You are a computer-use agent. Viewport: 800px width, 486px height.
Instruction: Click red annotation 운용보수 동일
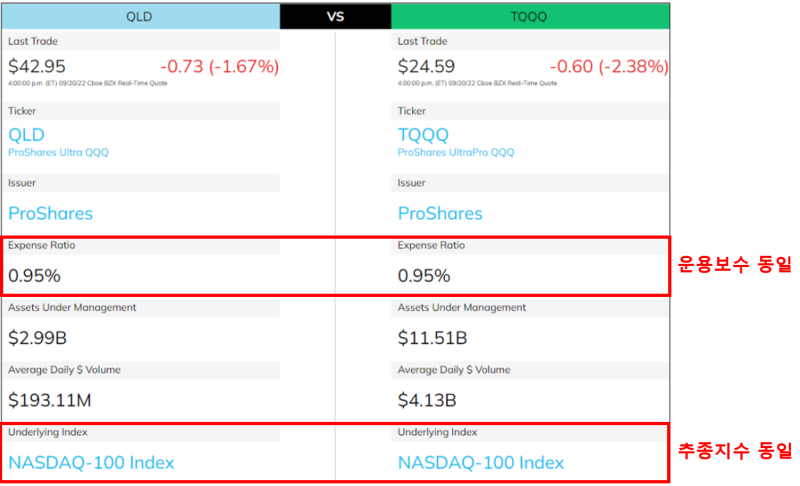(x=734, y=264)
